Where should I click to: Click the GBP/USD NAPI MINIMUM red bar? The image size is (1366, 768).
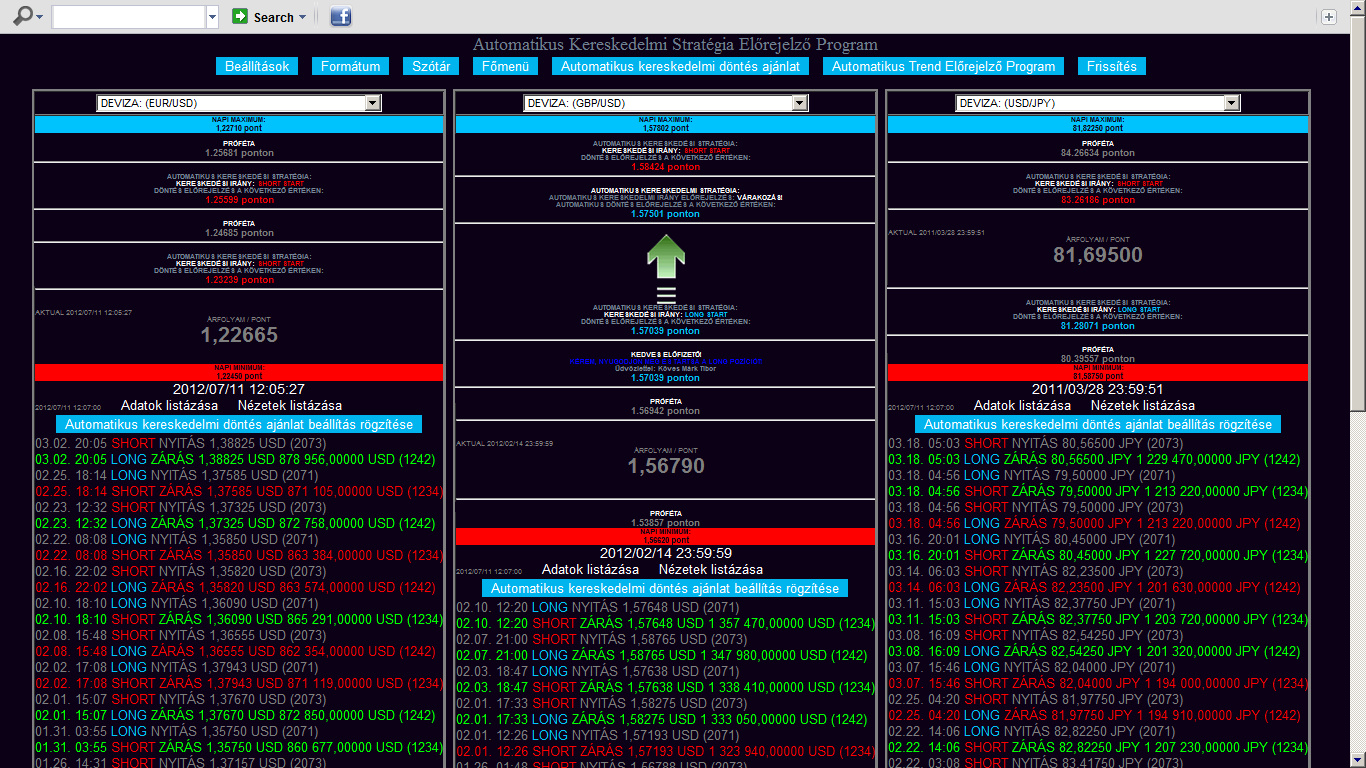(x=665, y=536)
